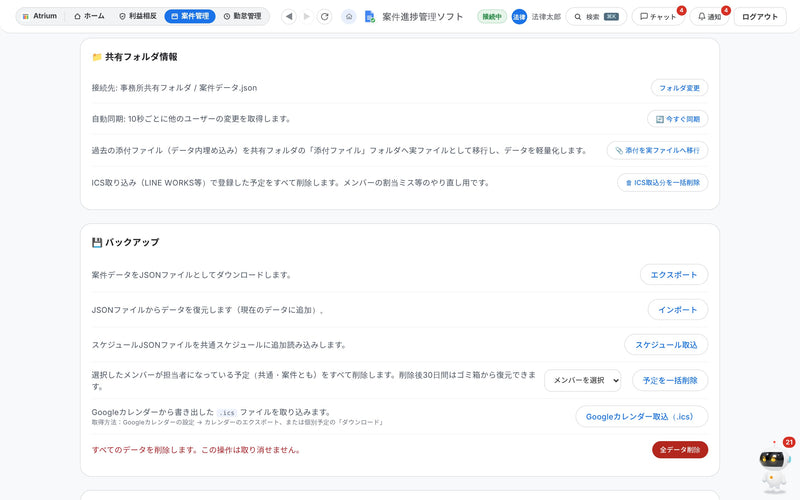Click the round home icon button
Image resolution: width=800 pixels, height=500 pixels.
(349, 16)
